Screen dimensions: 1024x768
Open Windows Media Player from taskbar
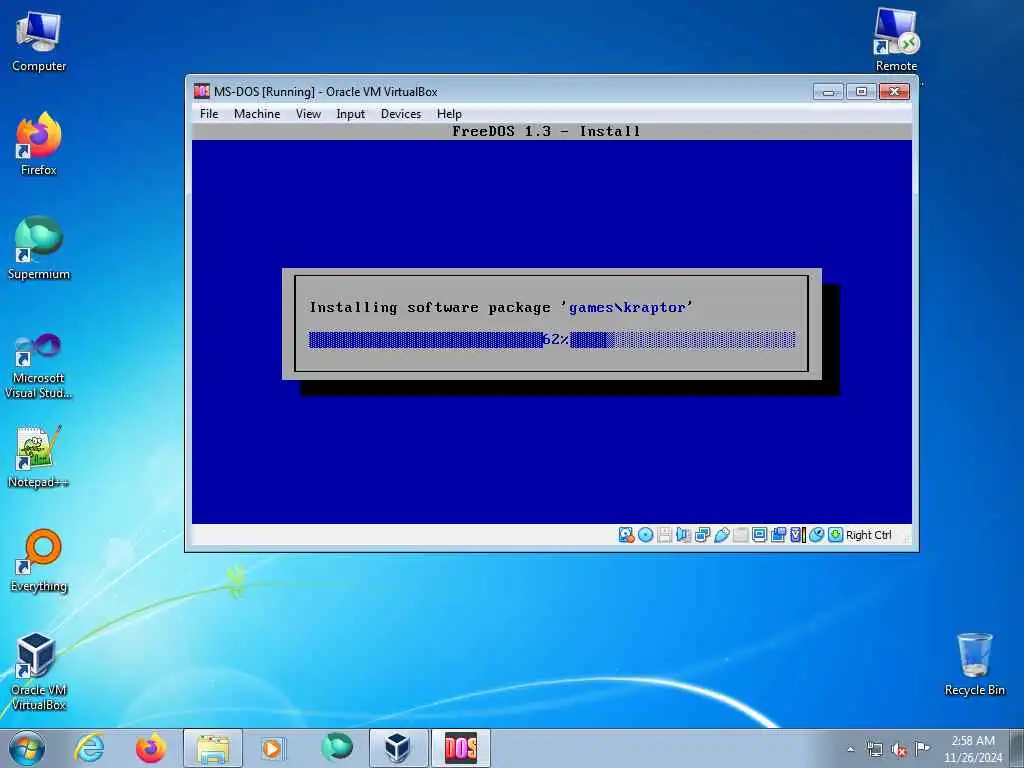[273, 748]
